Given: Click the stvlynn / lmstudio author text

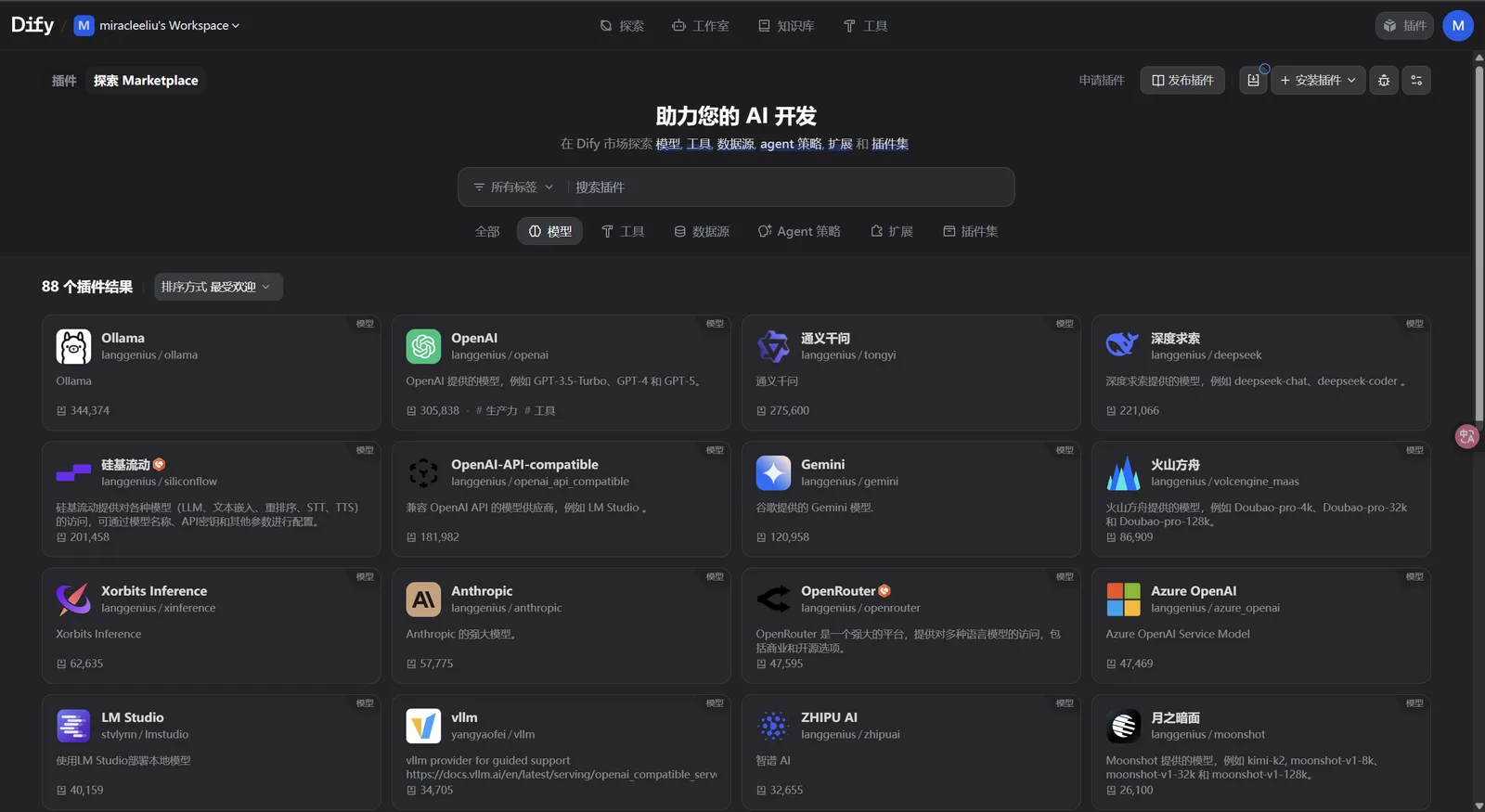Looking at the screenshot, I should (x=145, y=734).
